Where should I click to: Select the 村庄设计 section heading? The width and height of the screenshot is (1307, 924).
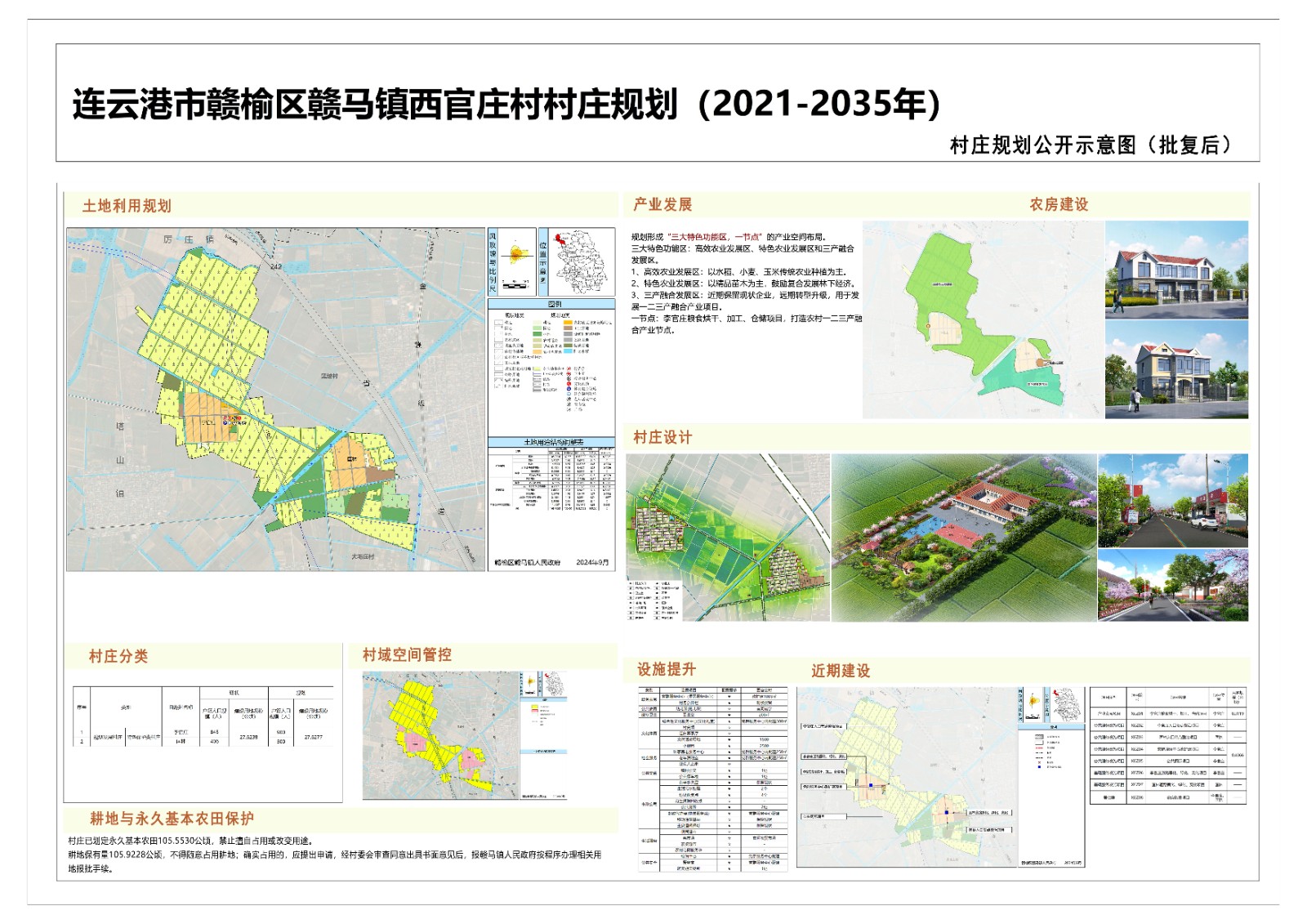pos(662,437)
